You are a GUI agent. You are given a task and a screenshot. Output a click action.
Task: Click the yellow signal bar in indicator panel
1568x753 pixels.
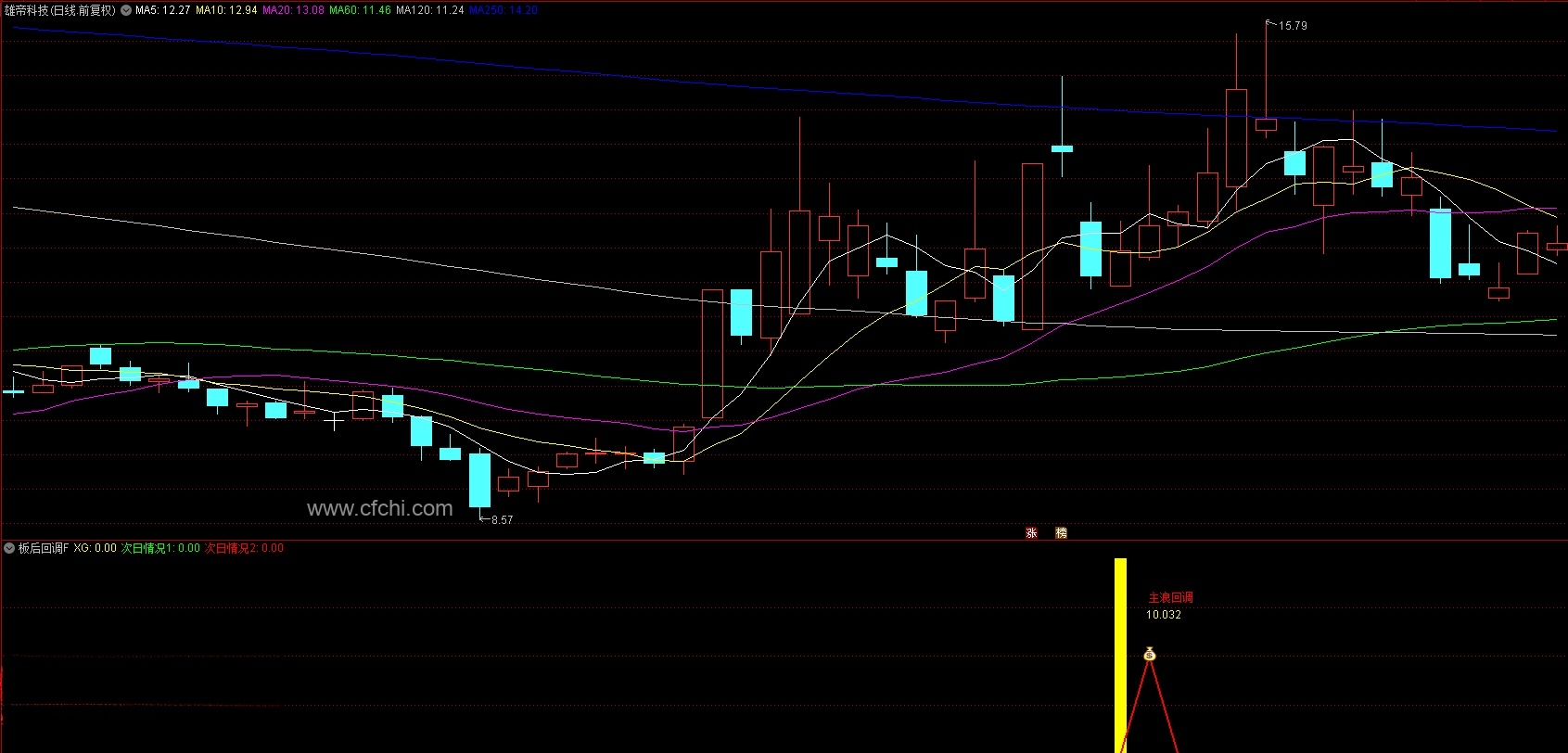click(x=1120, y=655)
